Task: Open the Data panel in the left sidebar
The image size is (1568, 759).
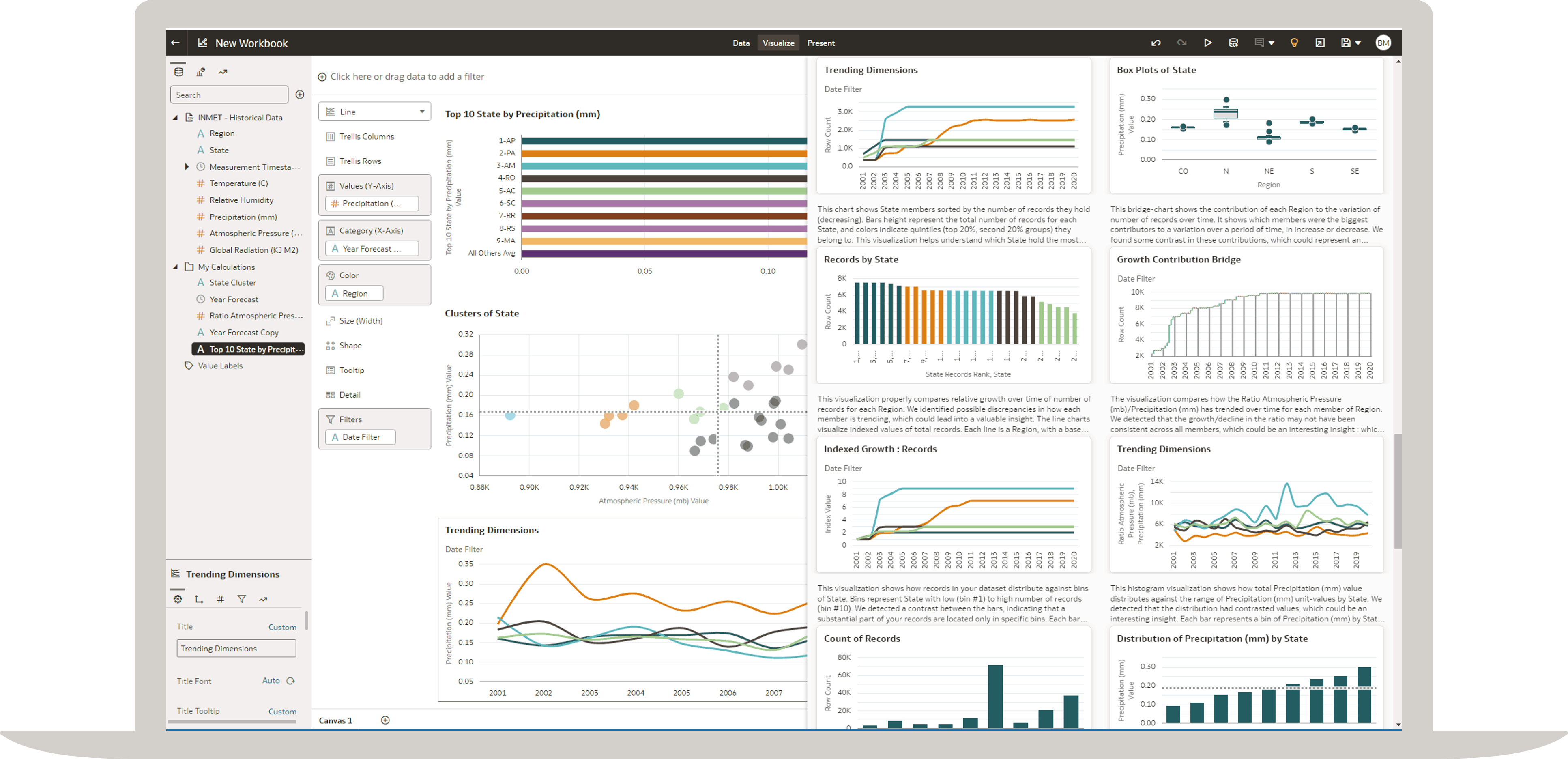Action: (x=178, y=72)
